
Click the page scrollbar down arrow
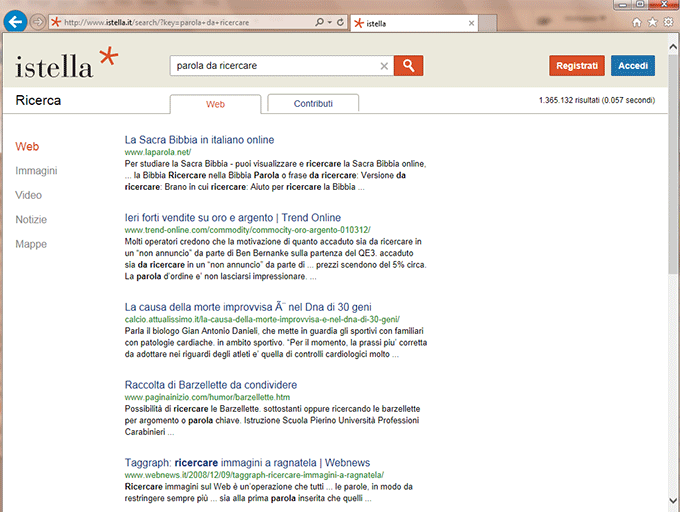point(673,500)
